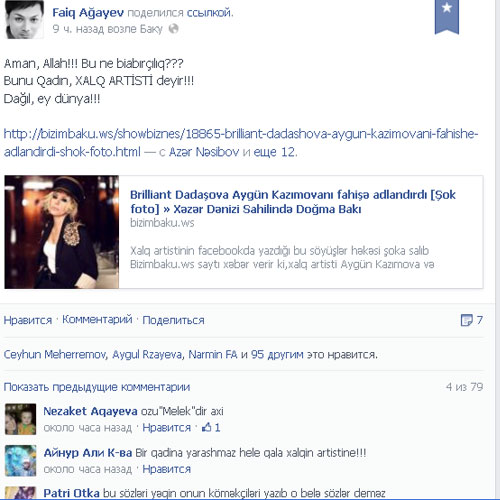Click the blue star bookmark ribbon icon
Image resolution: width=500 pixels, height=500 pixels.
[447, 17]
